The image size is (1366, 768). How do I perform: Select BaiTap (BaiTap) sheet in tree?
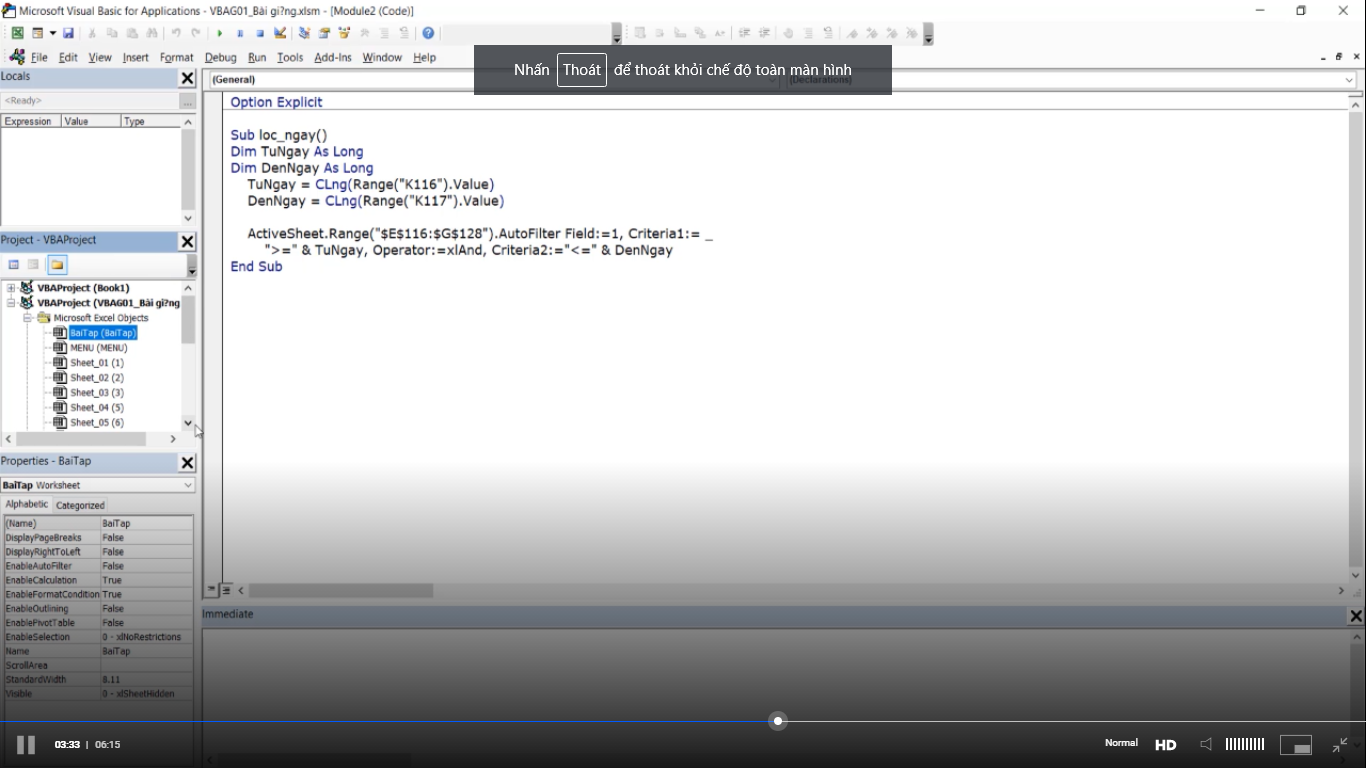coord(103,333)
